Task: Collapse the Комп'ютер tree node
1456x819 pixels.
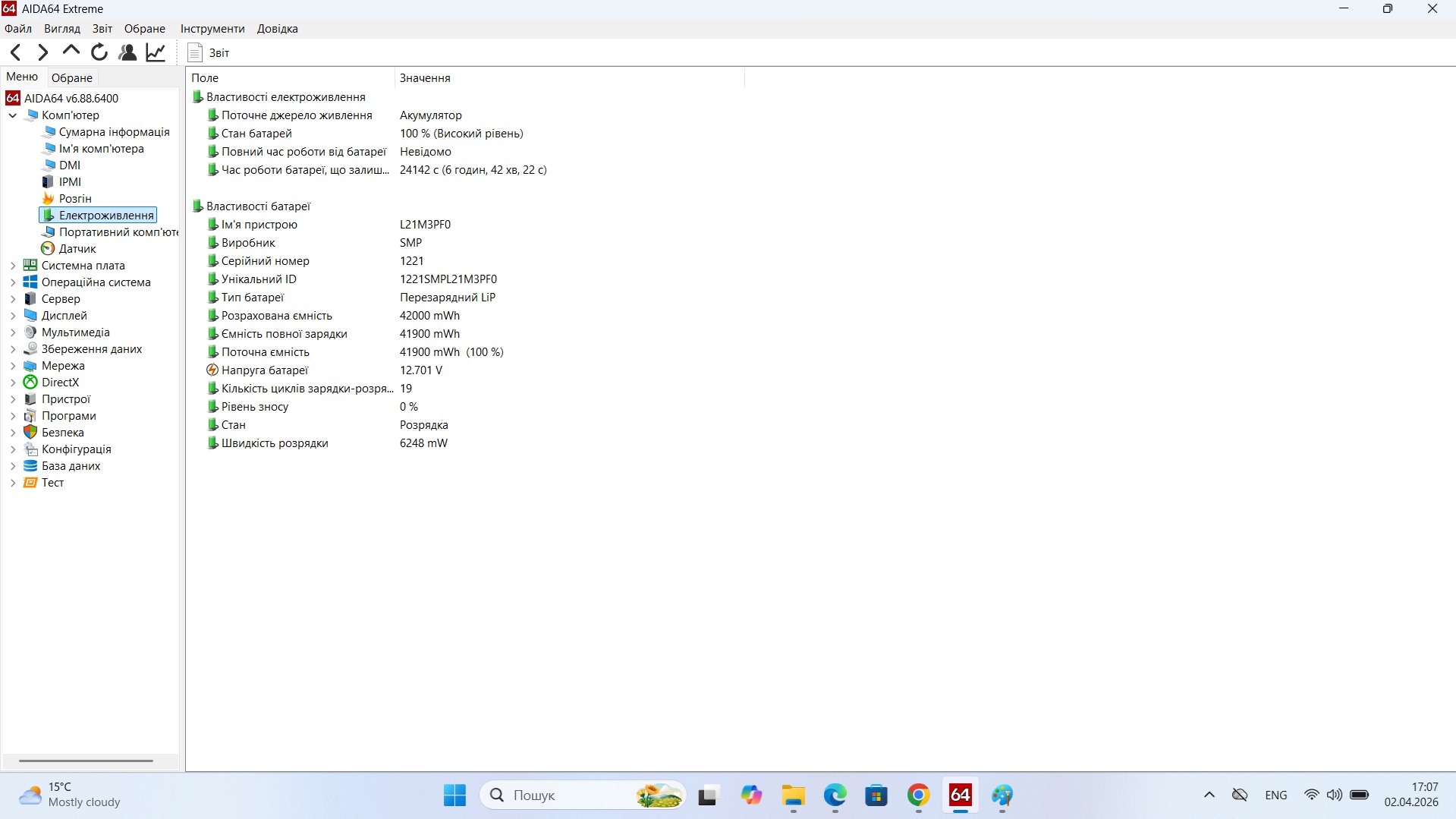Action: (11, 115)
